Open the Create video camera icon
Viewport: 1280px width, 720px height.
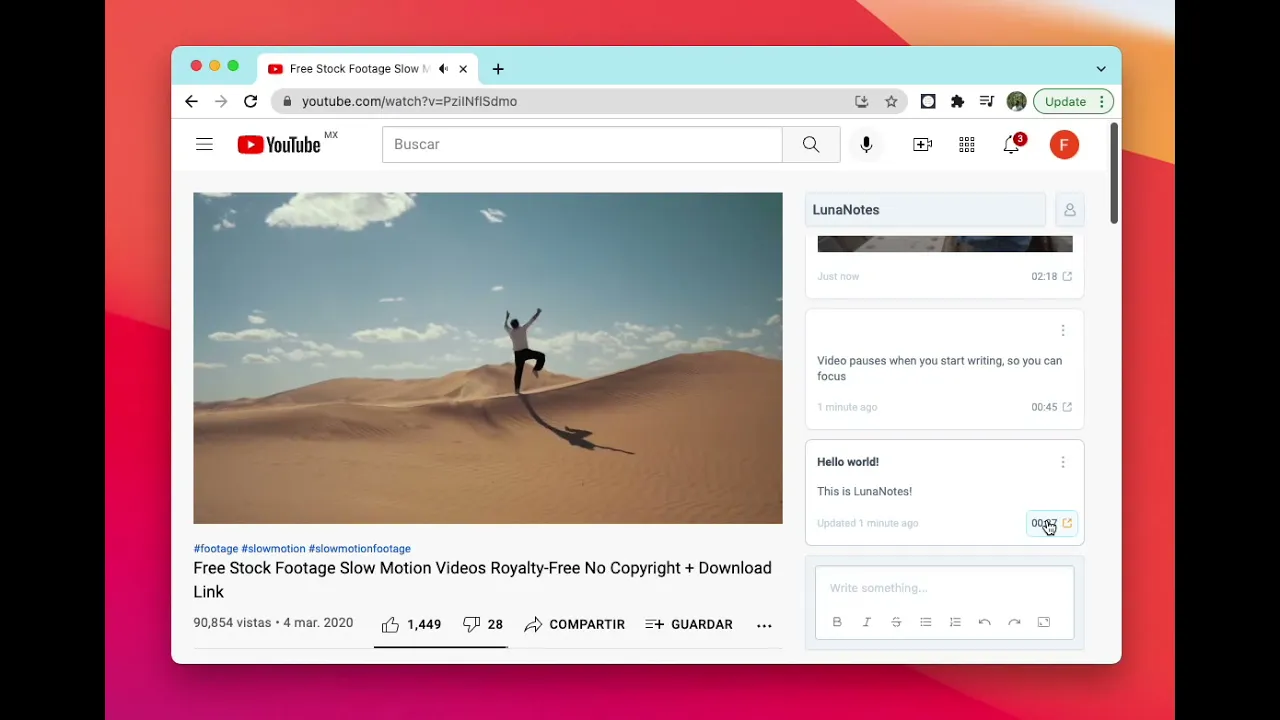click(x=922, y=145)
